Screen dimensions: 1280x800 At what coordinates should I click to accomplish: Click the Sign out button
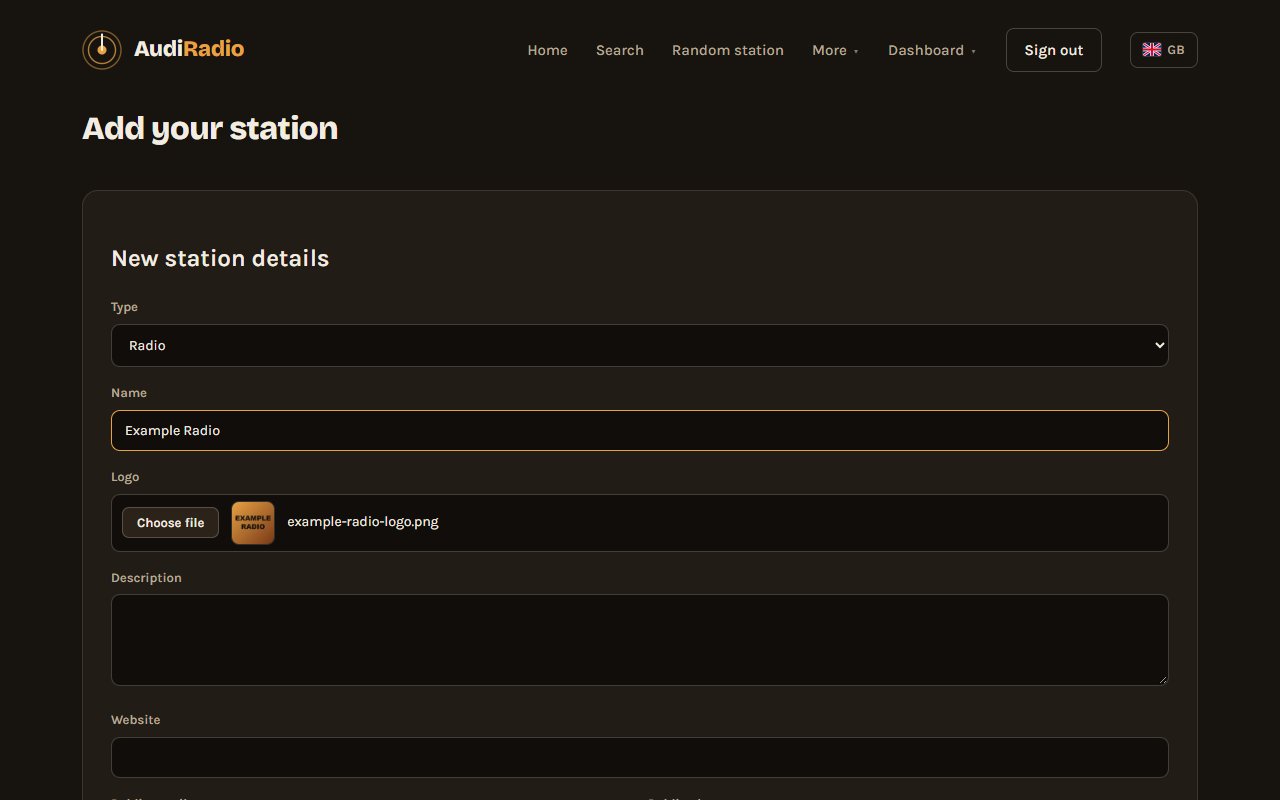[x=1054, y=50]
